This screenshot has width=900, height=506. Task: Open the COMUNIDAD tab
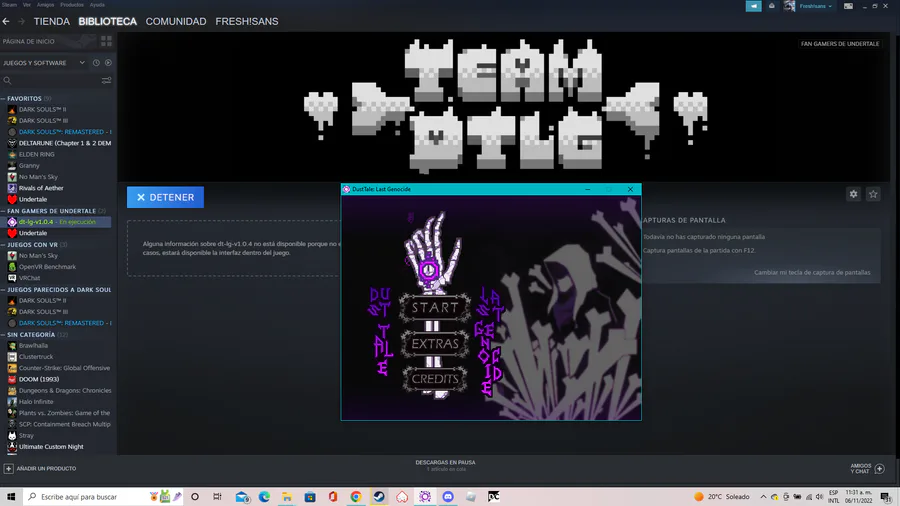click(x=176, y=21)
